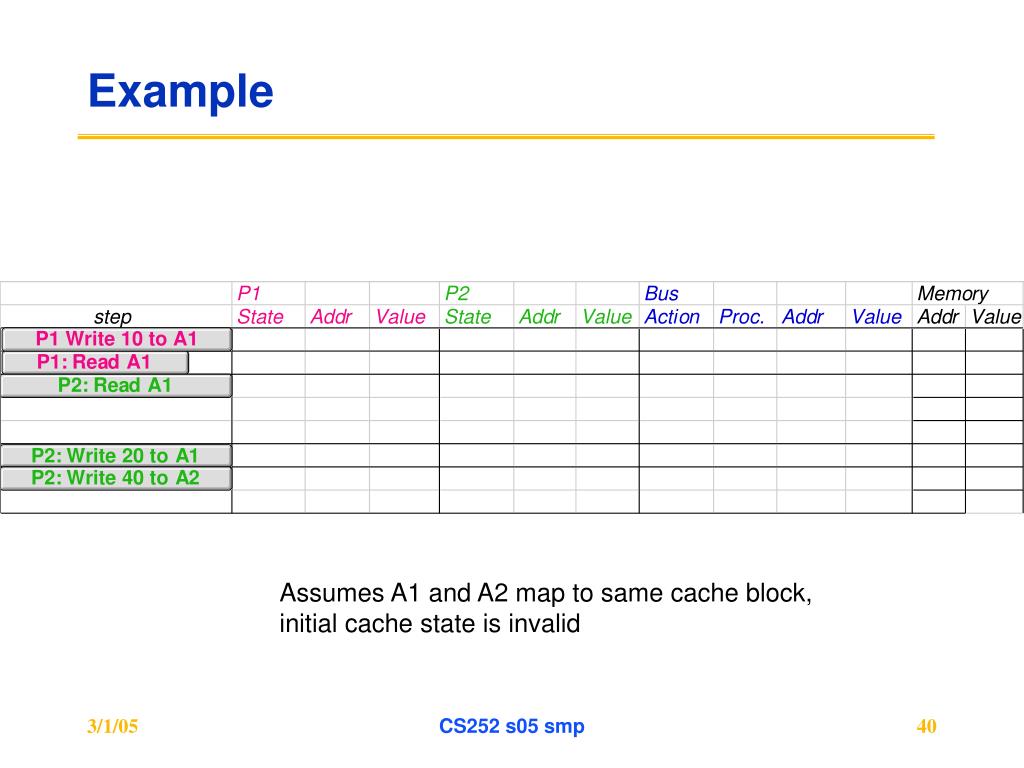
Task: Click the green 'P2' group header
Action: (x=457, y=293)
